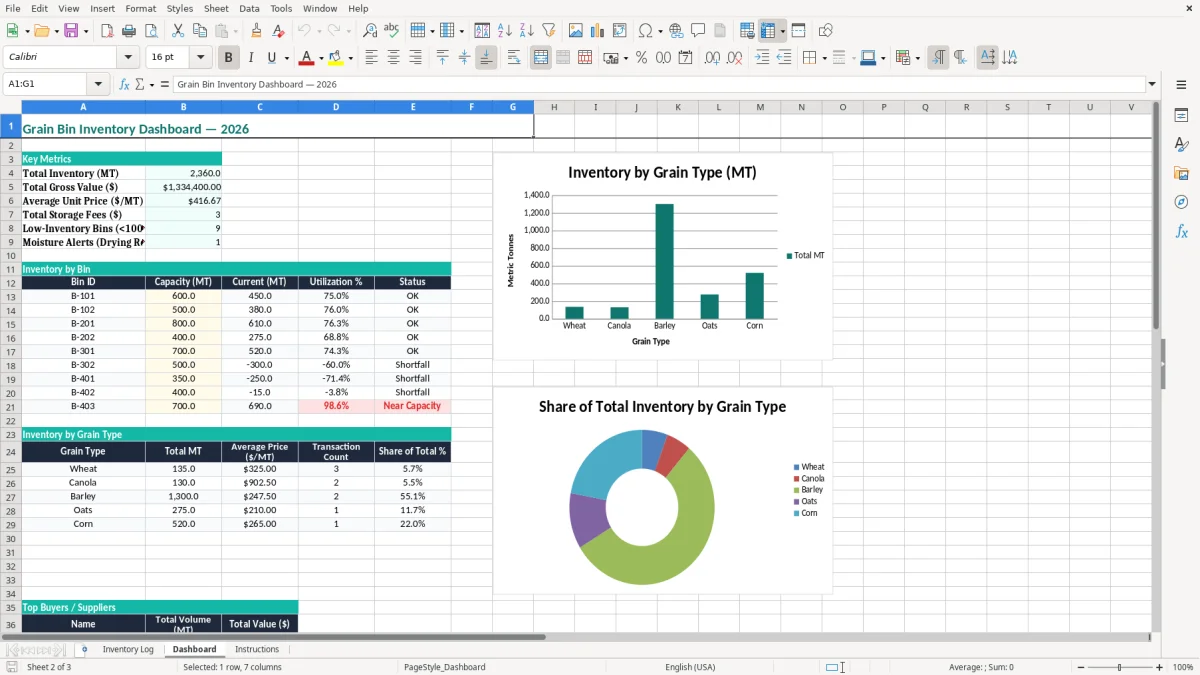This screenshot has width=1200, height=675.
Task: Format selection as date
Action: [x=685, y=58]
